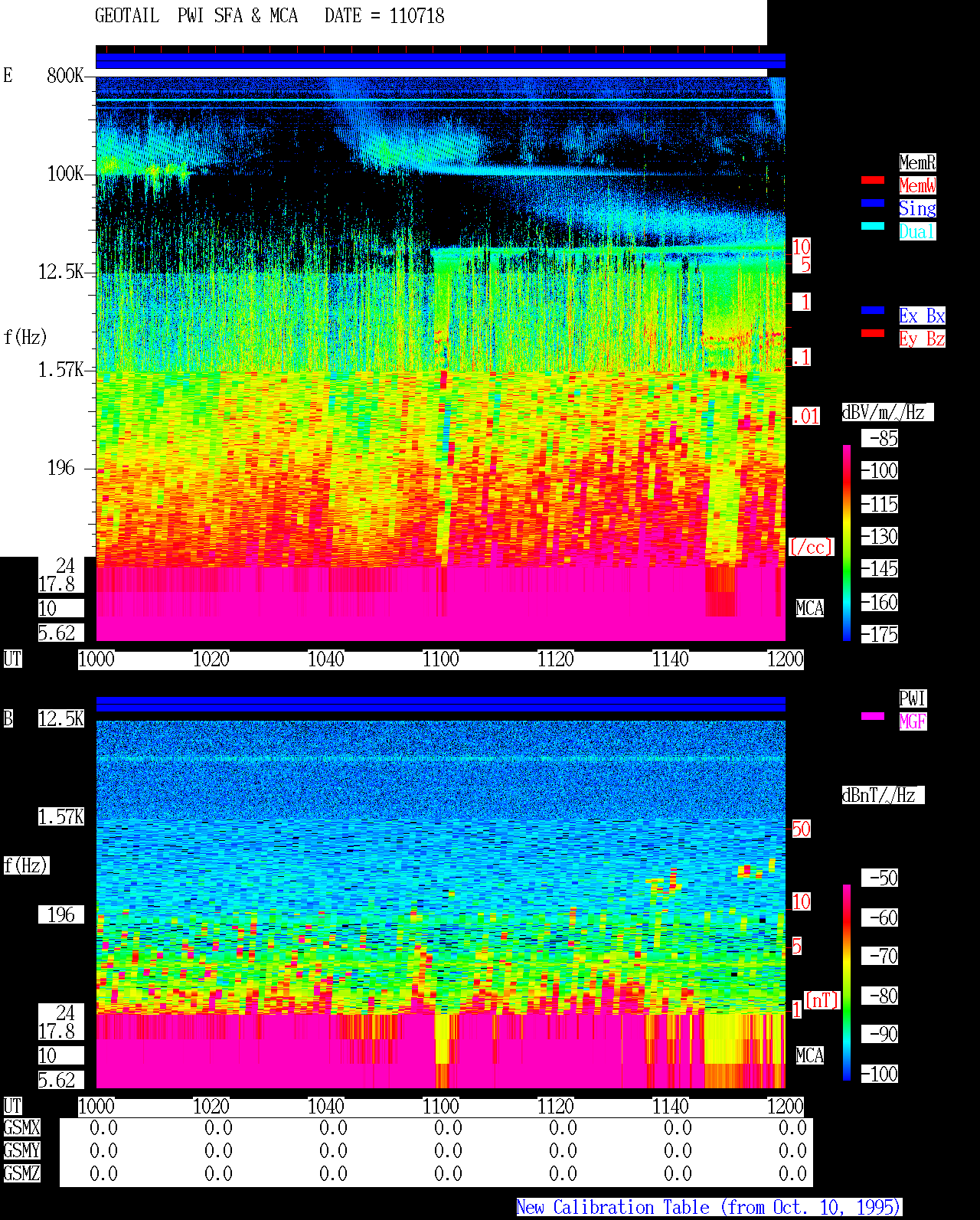This screenshot has height=1220, width=980.
Task: Click the red .01 density scale label
Action: tap(805, 417)
